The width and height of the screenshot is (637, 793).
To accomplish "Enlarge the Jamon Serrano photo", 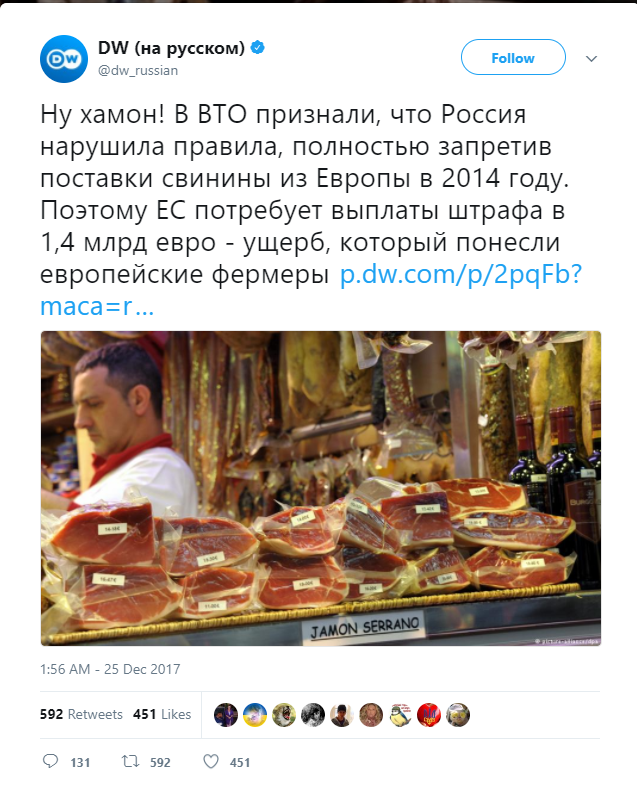I will [x=321, y=489].
